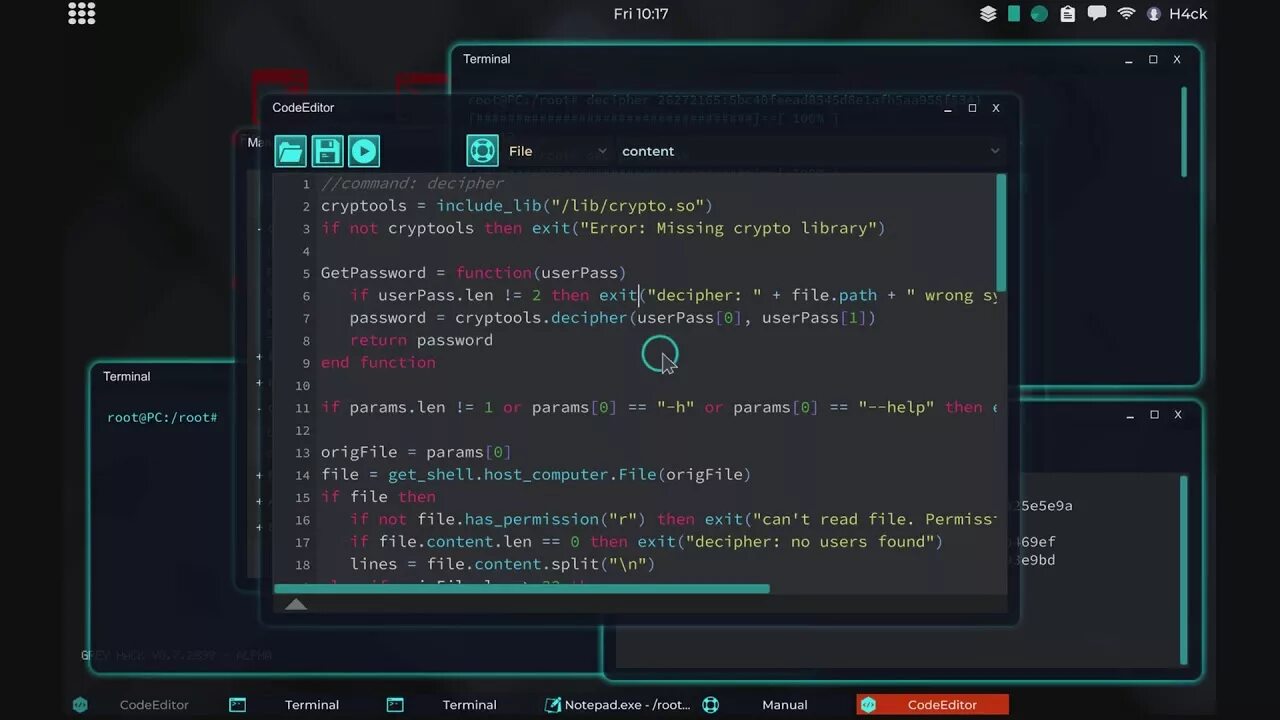Click the CodeEditor vertical scrollbar
Image resolution: width=1280 pixels, height=720 pixels.
[1001, 233]
